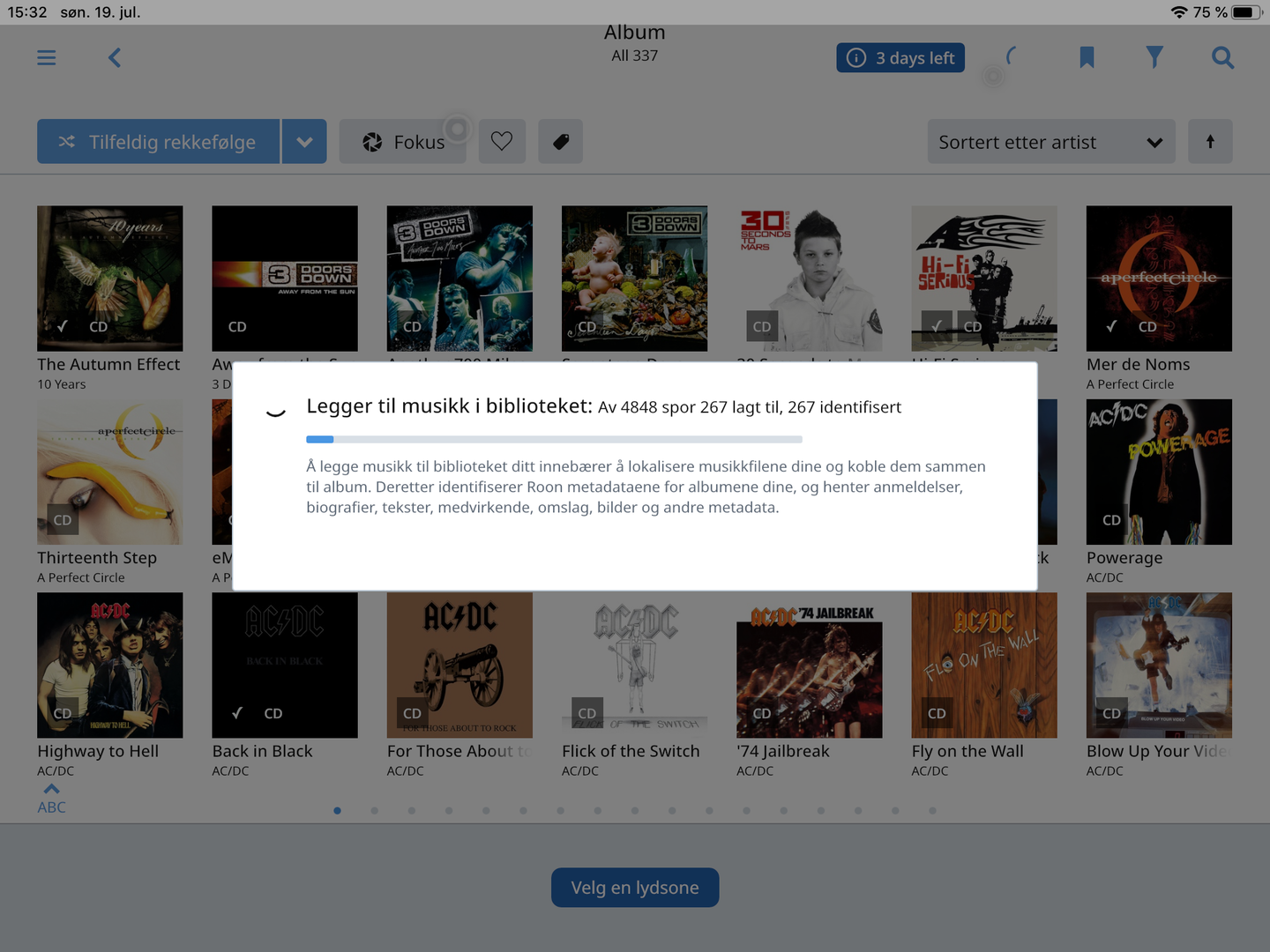Viewport: 1270px width, 952px height.
Task: Jump to the last page dot
Action: (932, 810)
